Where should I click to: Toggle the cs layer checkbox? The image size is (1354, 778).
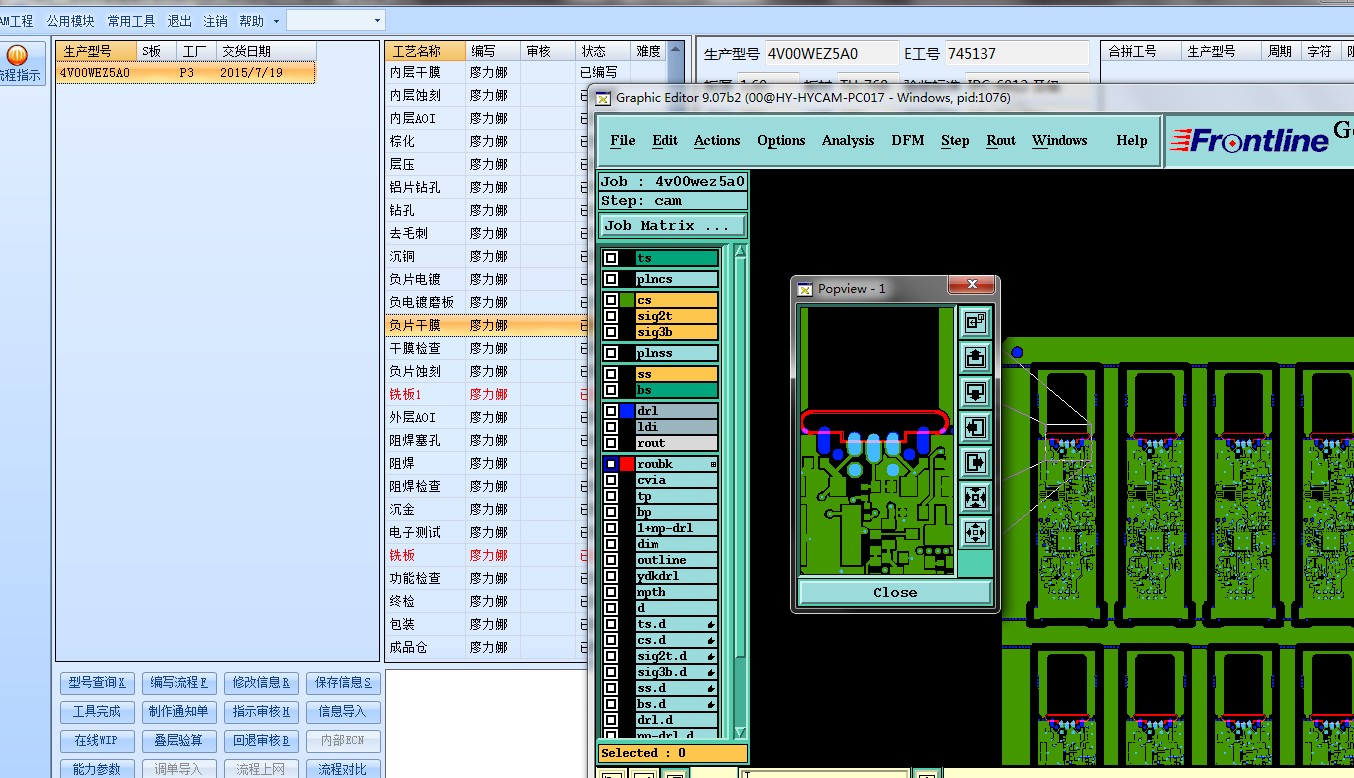pos(611,300)
